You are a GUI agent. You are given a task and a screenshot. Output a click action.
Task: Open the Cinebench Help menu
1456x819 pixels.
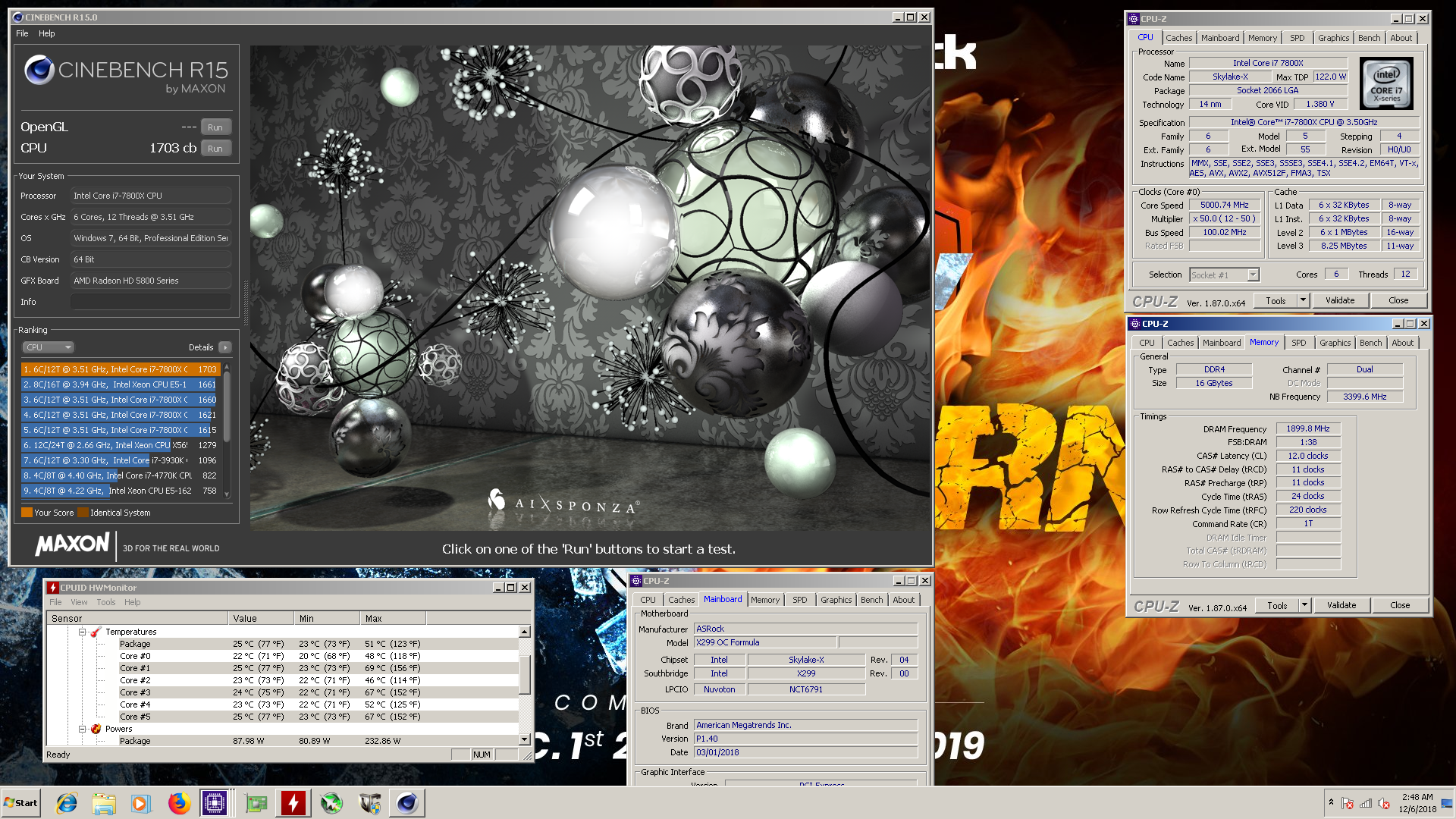(47, 33)
